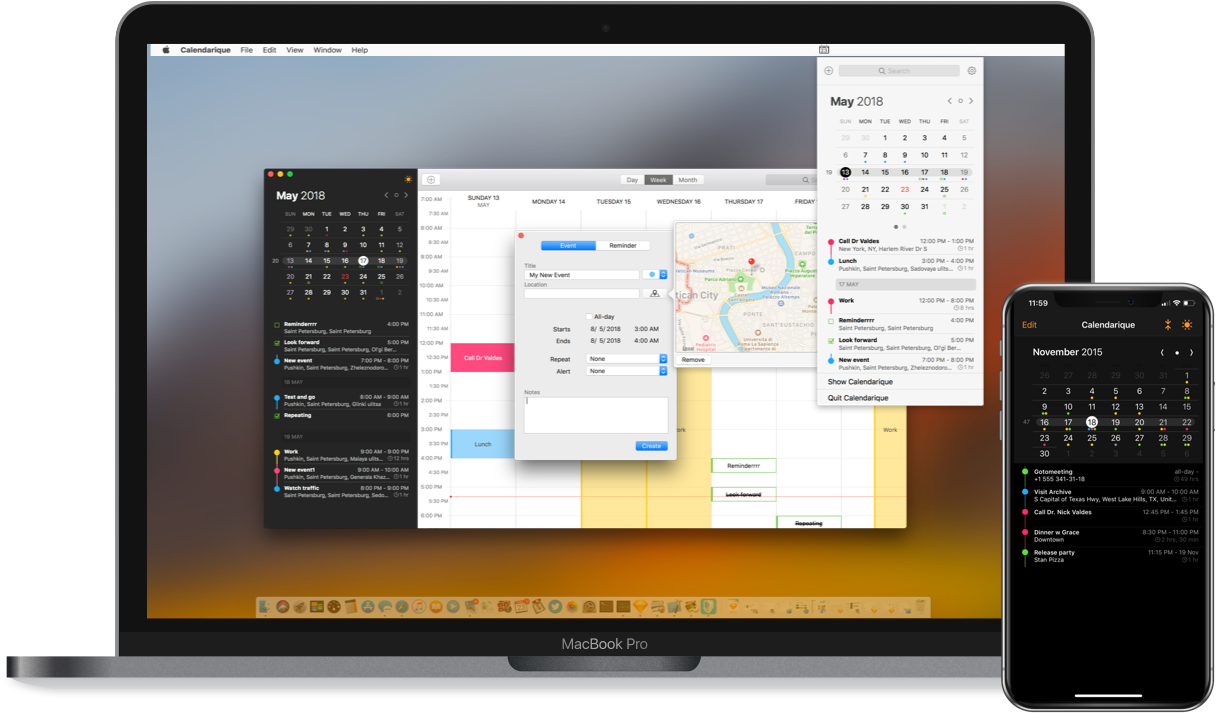Click the Location input field

pos(581,293)
